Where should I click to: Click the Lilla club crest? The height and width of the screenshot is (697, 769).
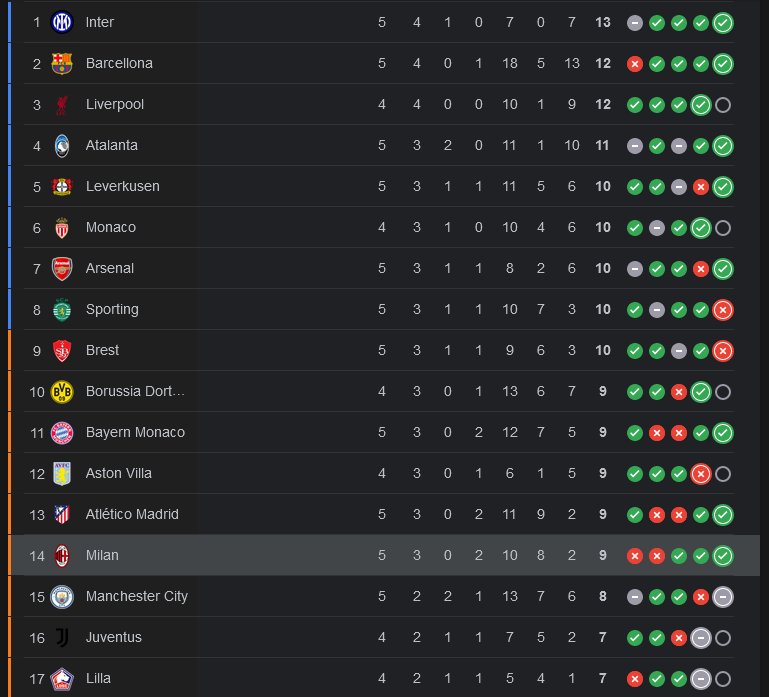point(62,679)
